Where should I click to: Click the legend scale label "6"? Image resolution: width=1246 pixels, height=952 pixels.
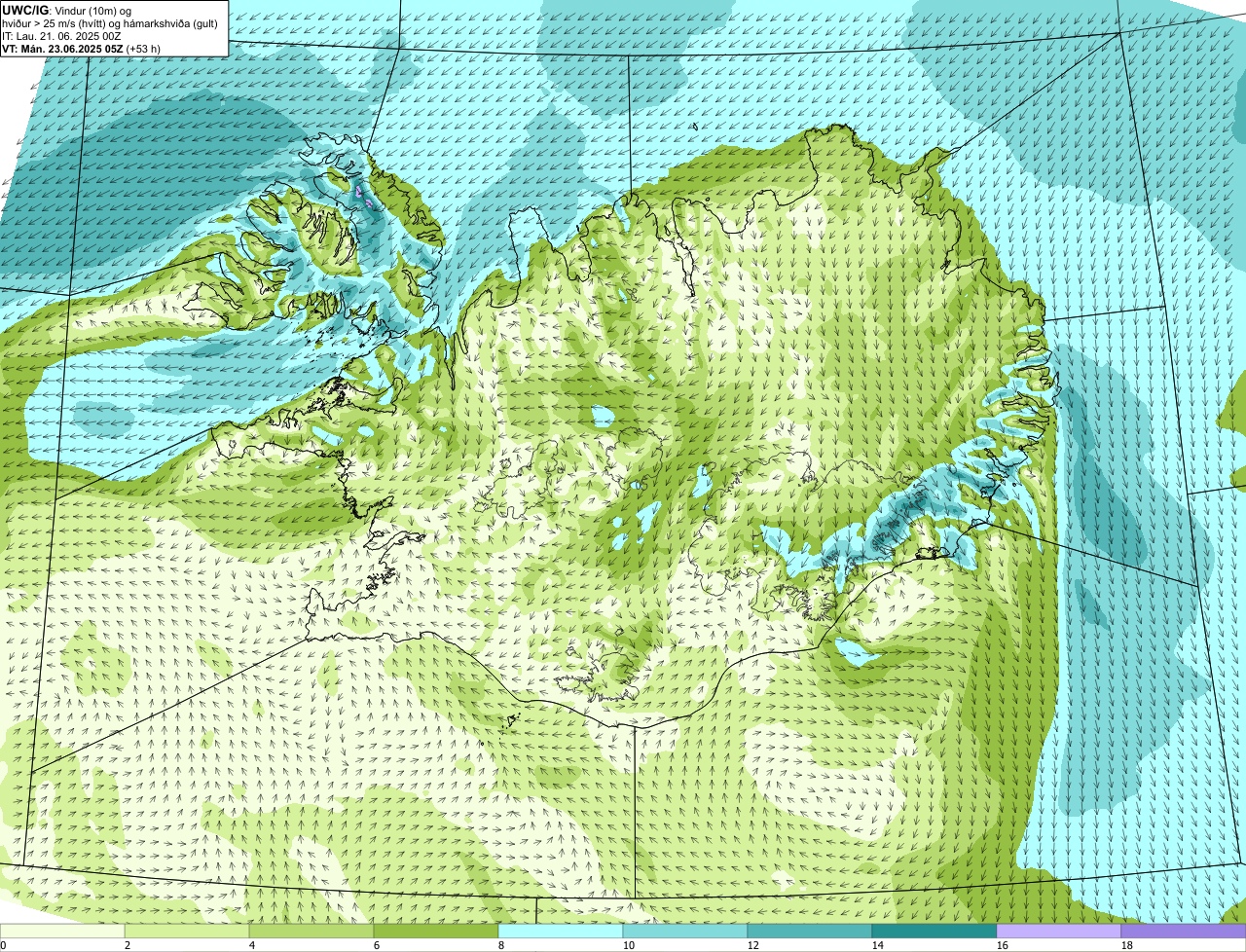click(x=377, y=945)
